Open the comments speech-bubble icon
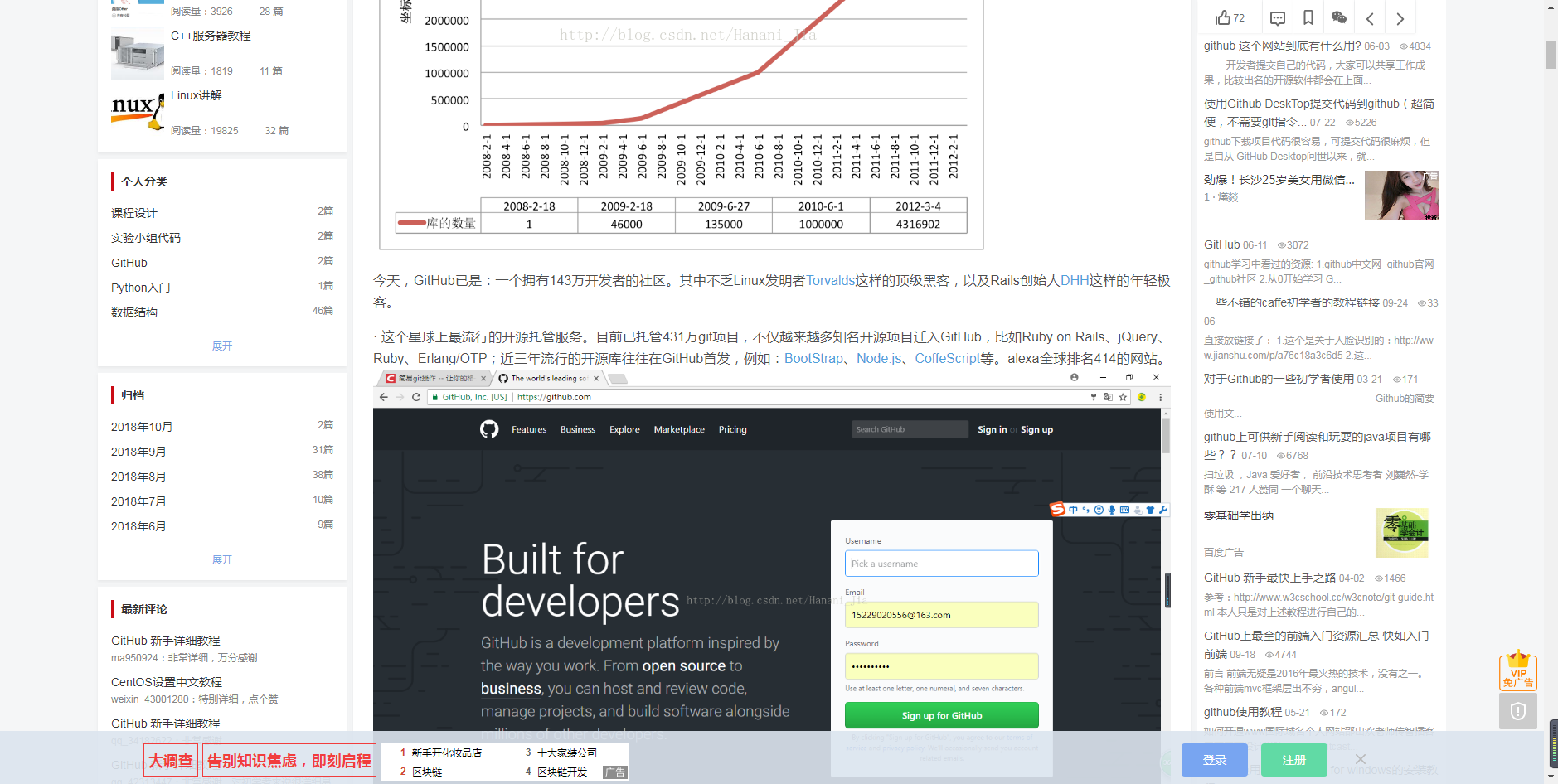 (x=1278, y=18)
